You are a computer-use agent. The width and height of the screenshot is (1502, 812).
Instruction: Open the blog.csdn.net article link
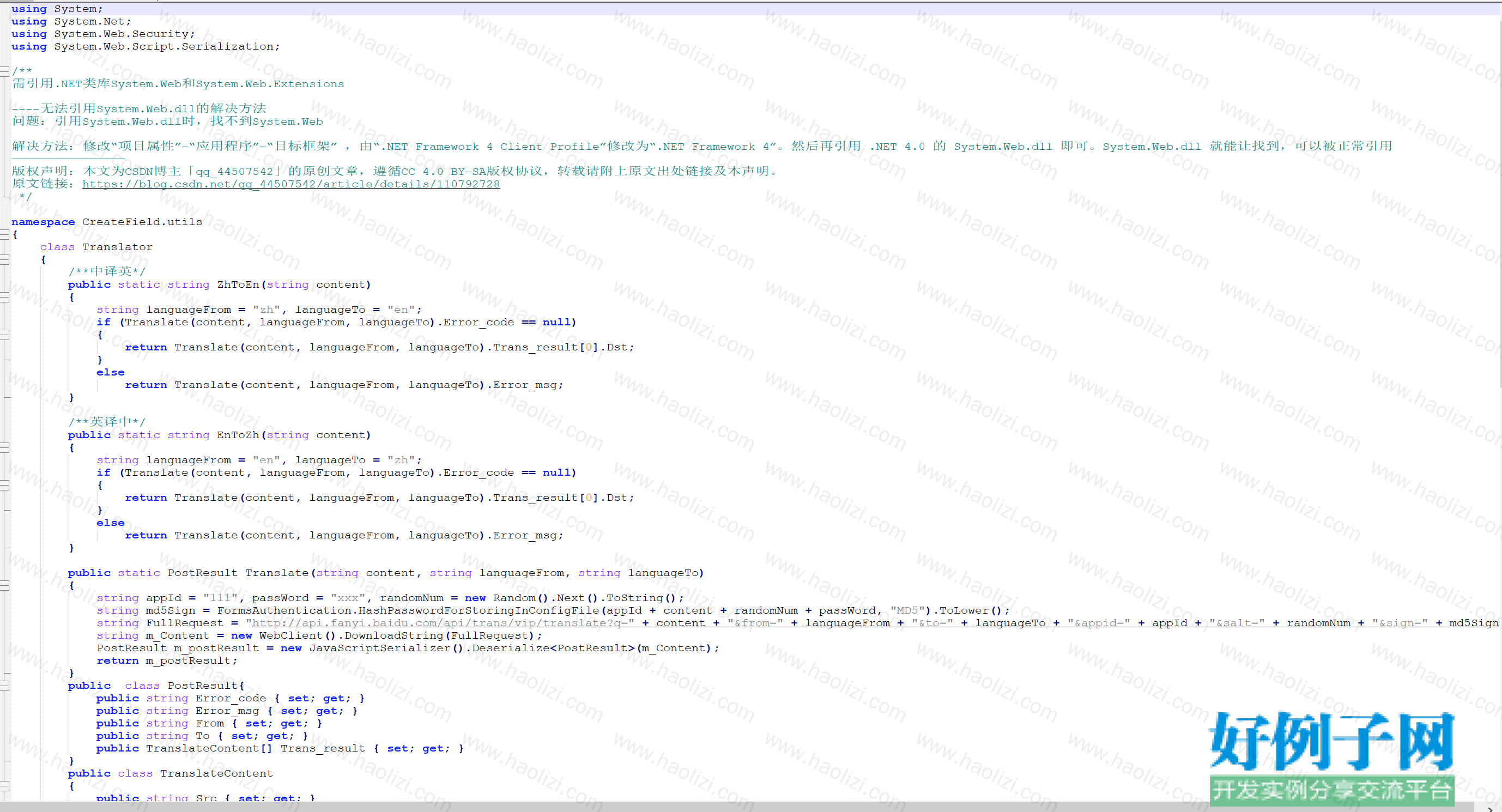[291, 184]
